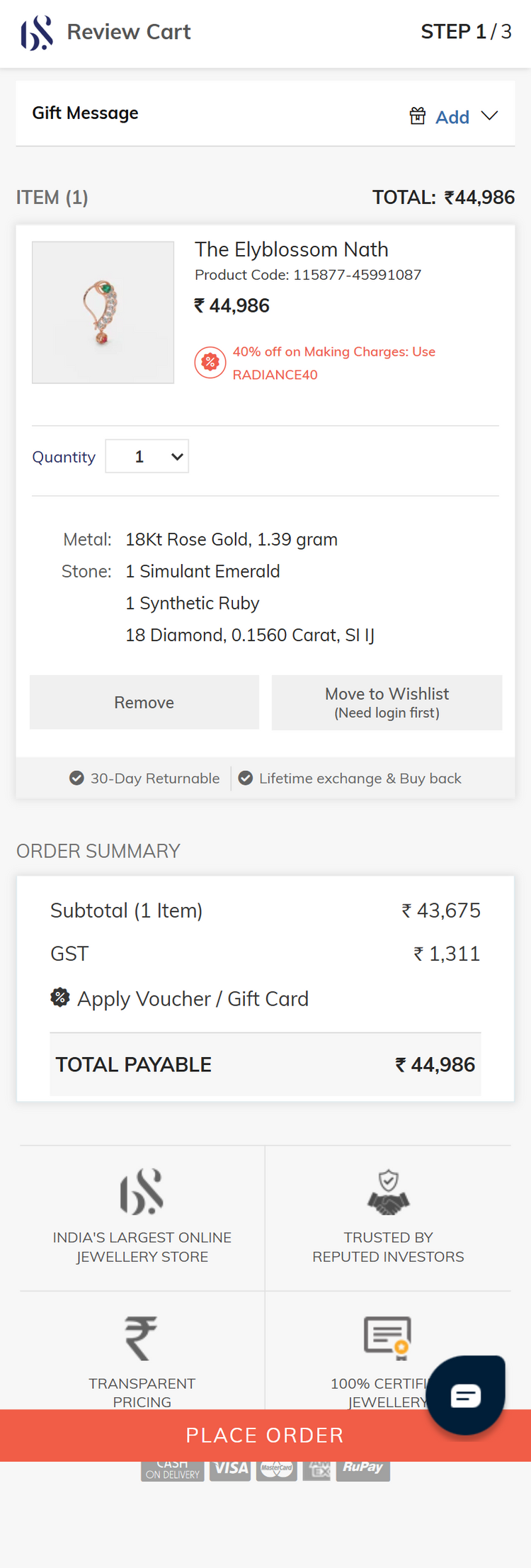Click the PLACE ORDER button

265,1436
